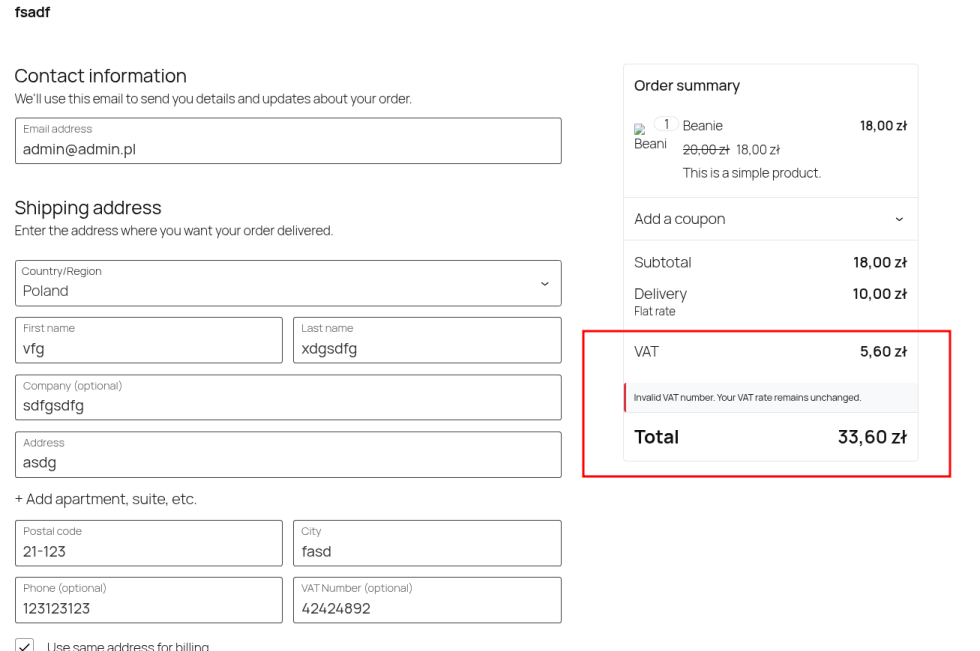The height and width of the screenshot is (651, 980).
Task: Toggle Use same address for billing
Action: pyautogui.click(x=26, y=645)
